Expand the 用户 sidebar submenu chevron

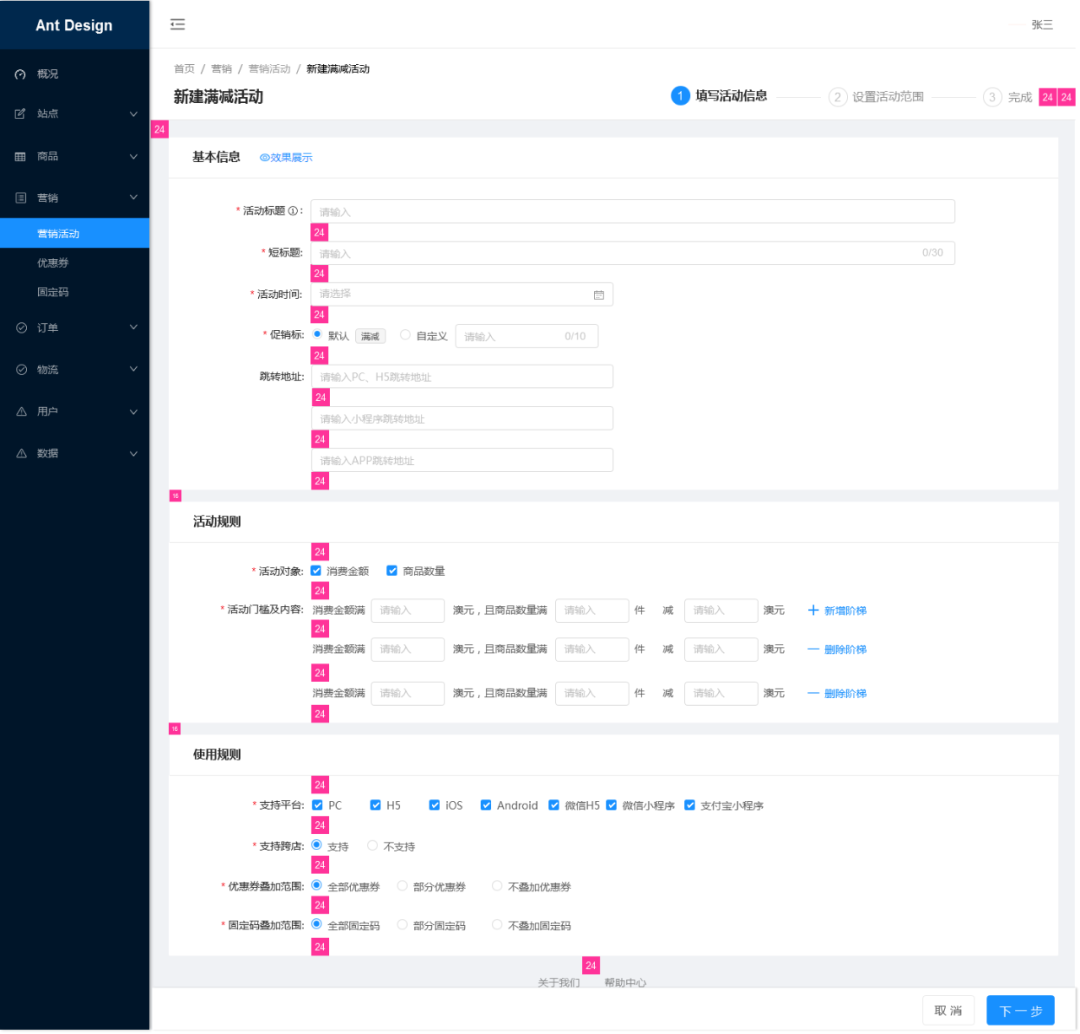point(134,412)
